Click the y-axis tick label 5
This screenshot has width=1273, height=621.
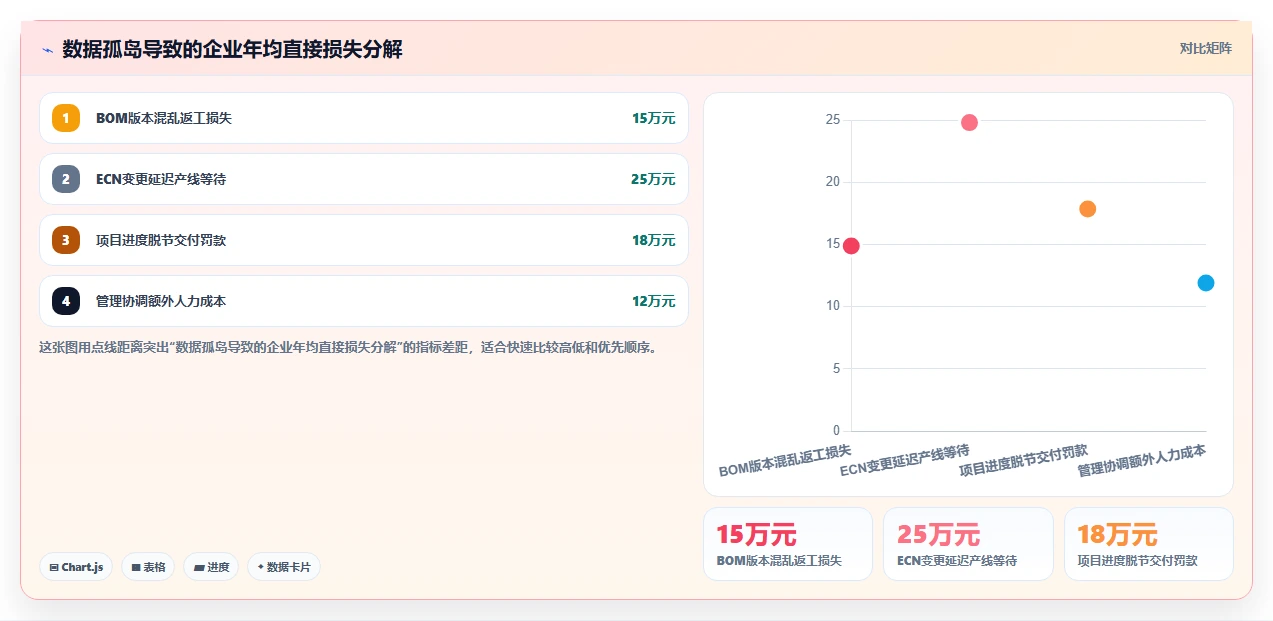[x=836, y=368]
